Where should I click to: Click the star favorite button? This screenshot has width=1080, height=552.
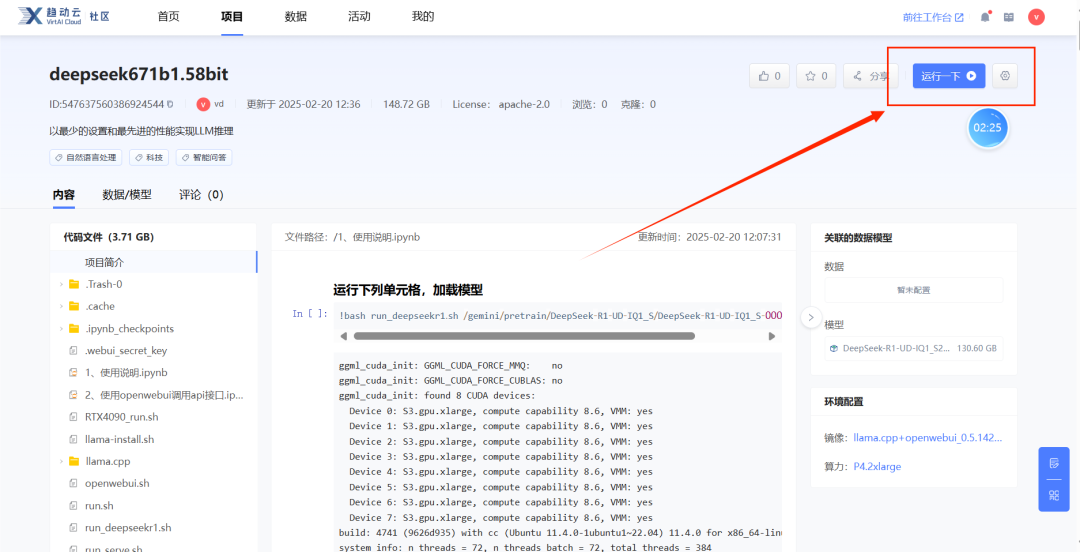816,76
